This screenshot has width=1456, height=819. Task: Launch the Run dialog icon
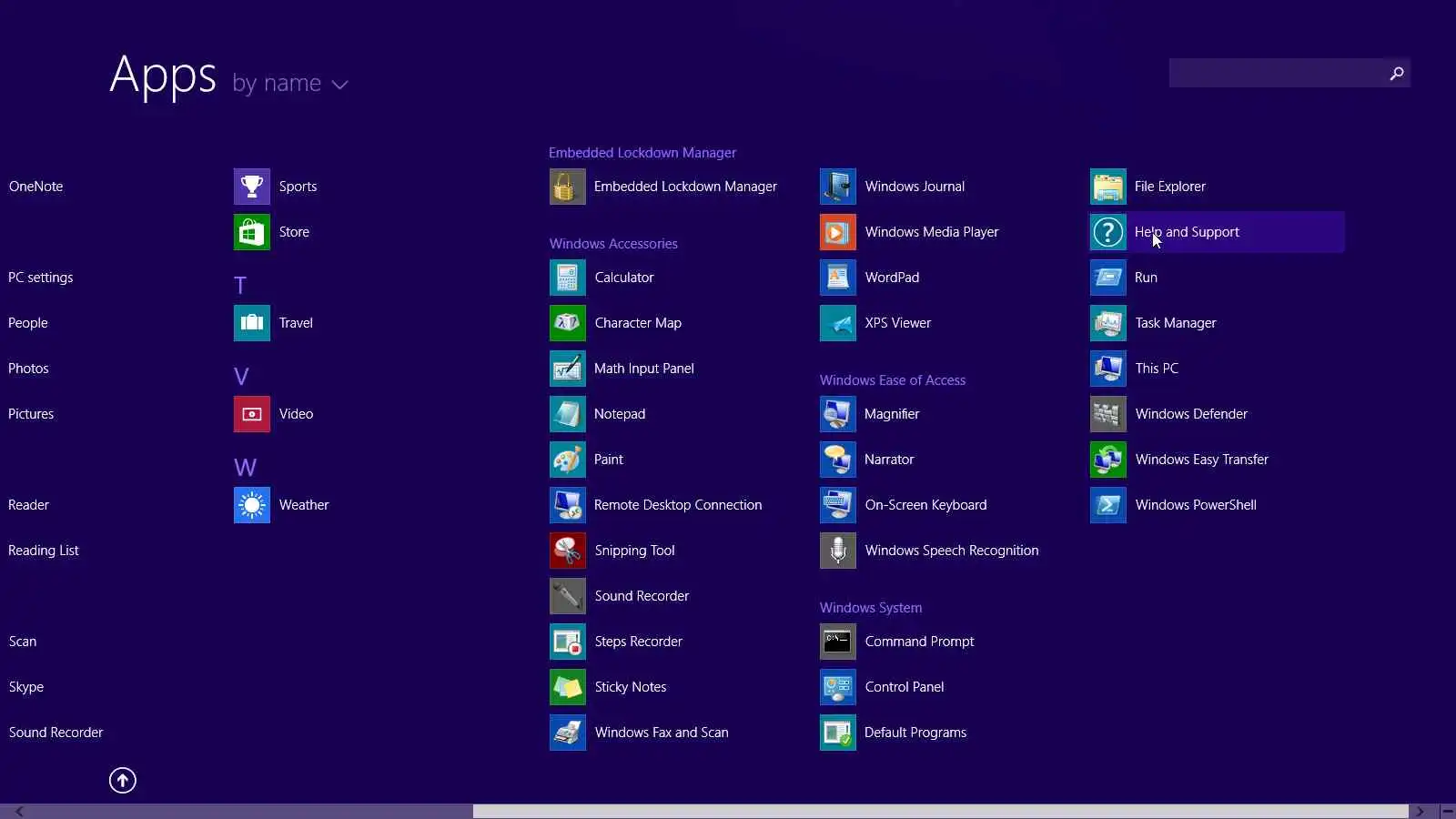(1108, 278)
